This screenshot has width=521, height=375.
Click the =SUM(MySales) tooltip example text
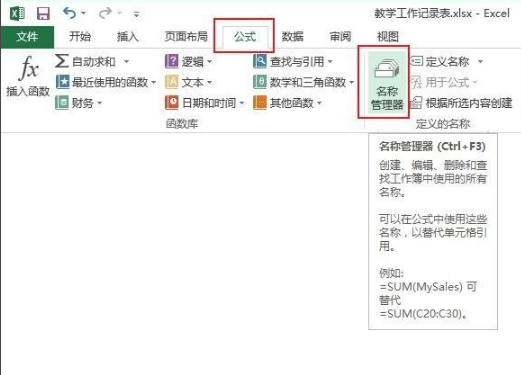coord(421,287)
